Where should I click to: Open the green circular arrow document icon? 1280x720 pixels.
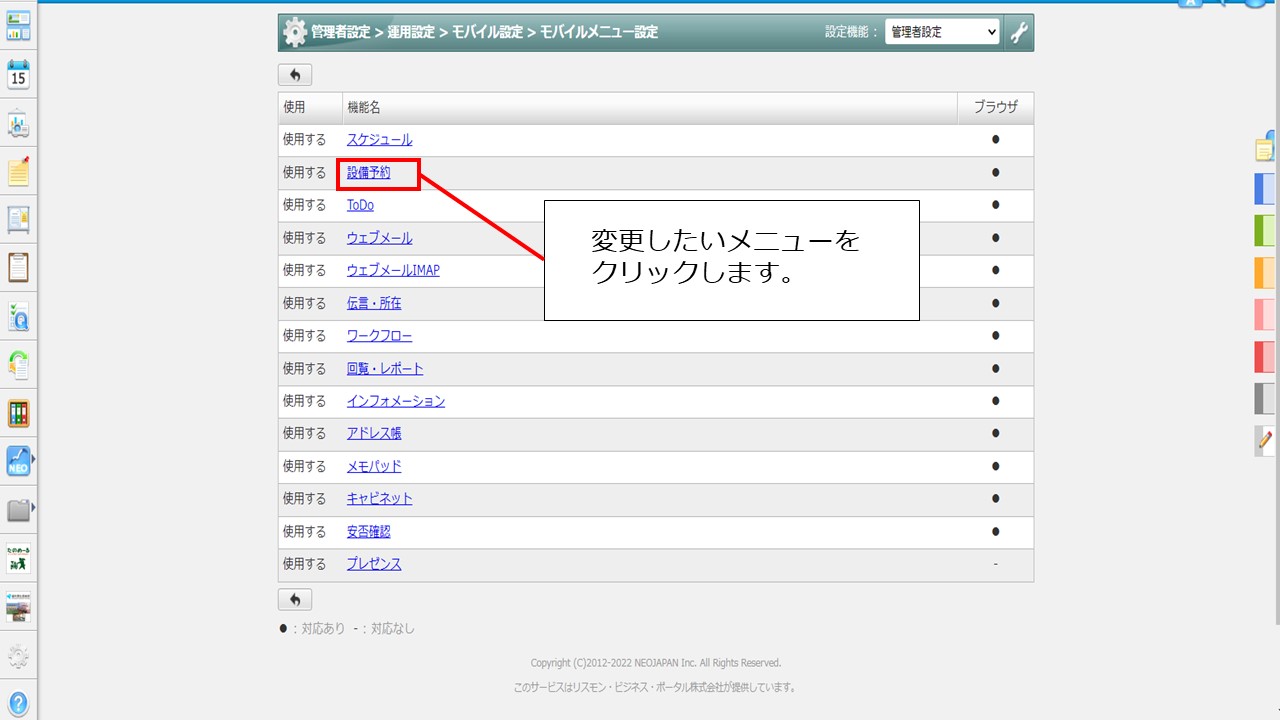(x=18, y=365)
